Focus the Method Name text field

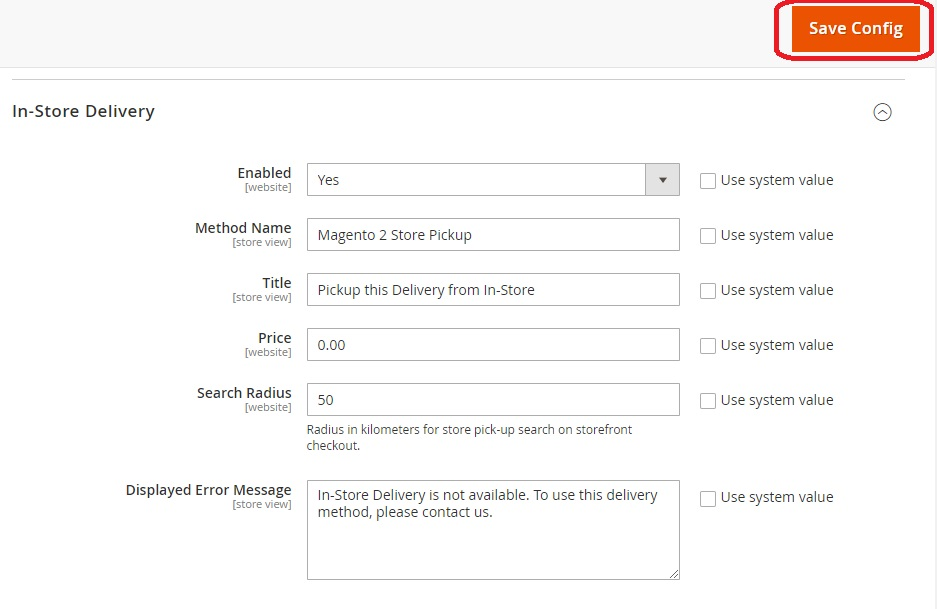[493, 235]
